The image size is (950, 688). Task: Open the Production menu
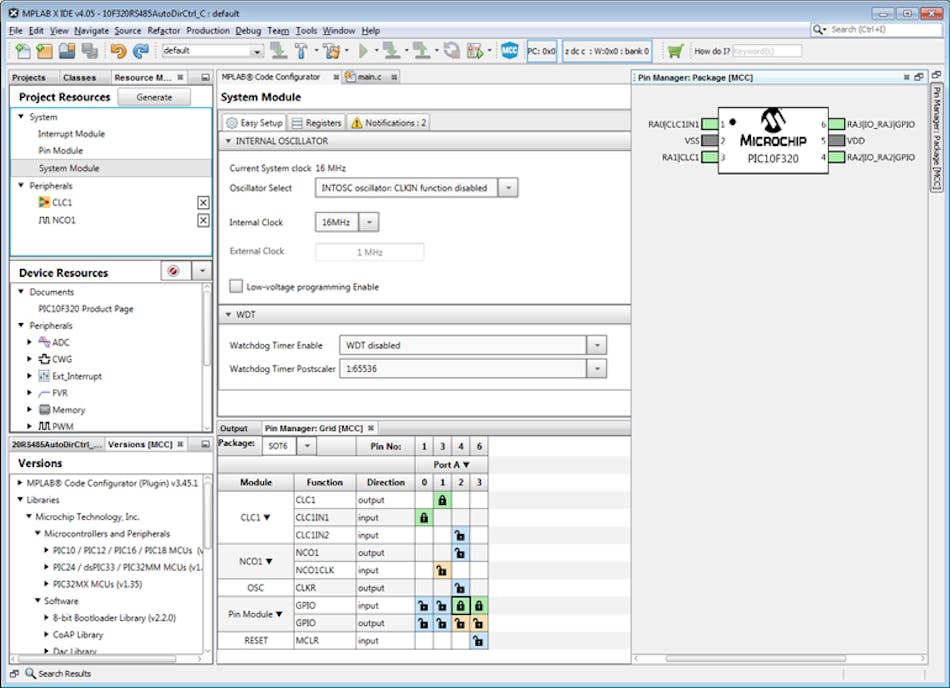206,31
